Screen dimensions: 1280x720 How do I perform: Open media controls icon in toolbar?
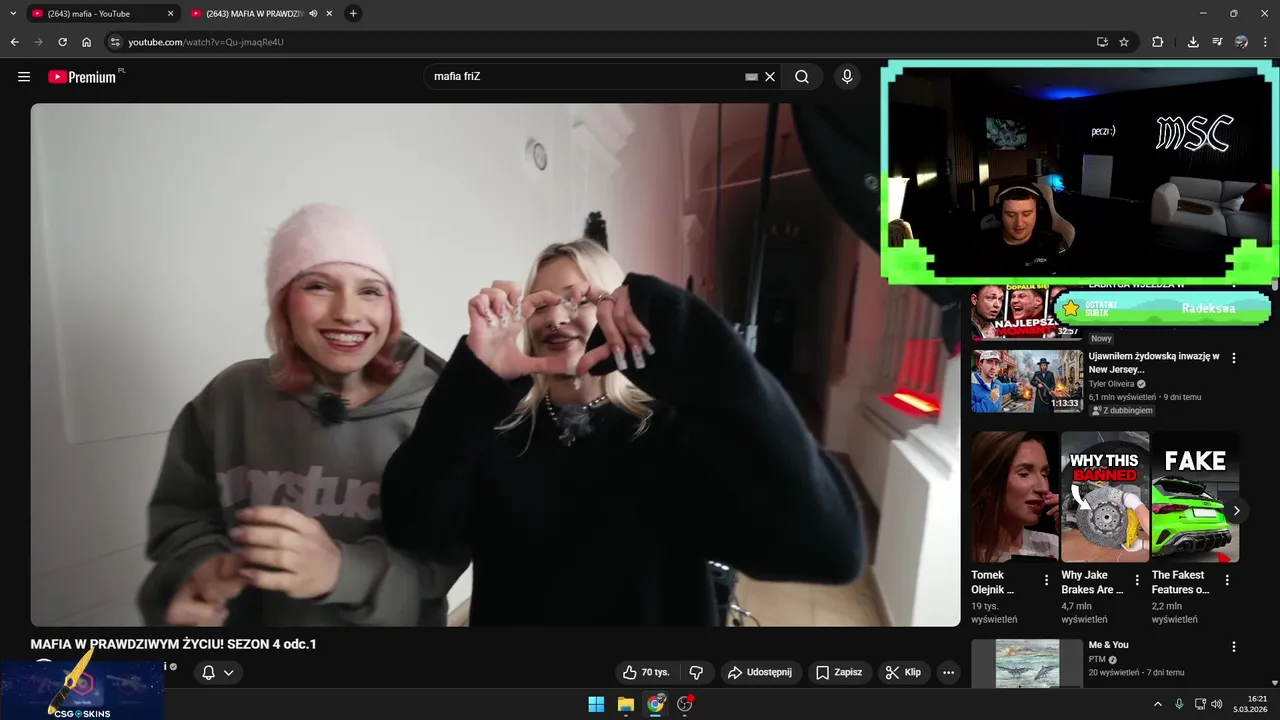click(x=1217, y=42)
